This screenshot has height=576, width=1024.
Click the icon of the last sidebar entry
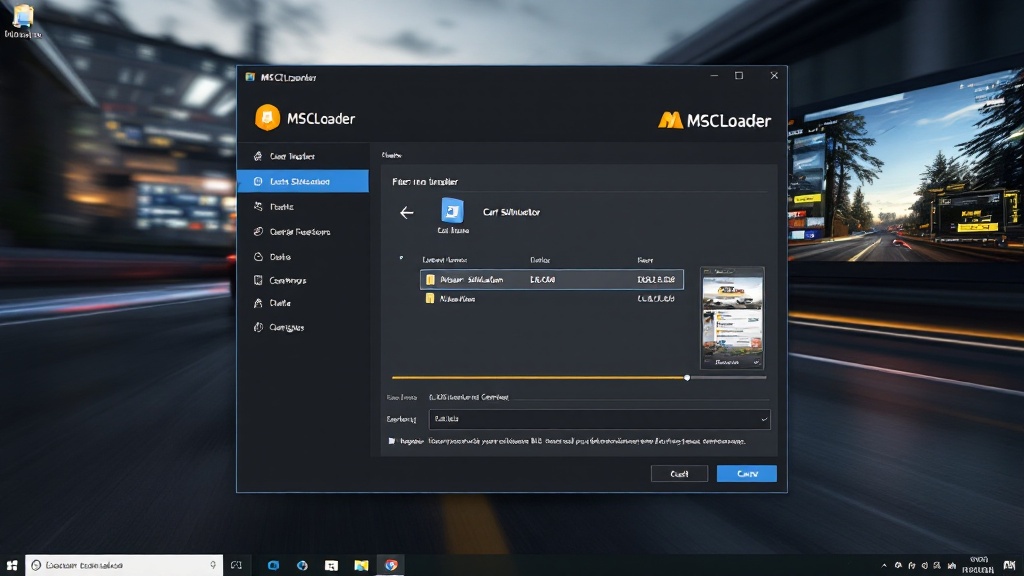coord(258,327)
